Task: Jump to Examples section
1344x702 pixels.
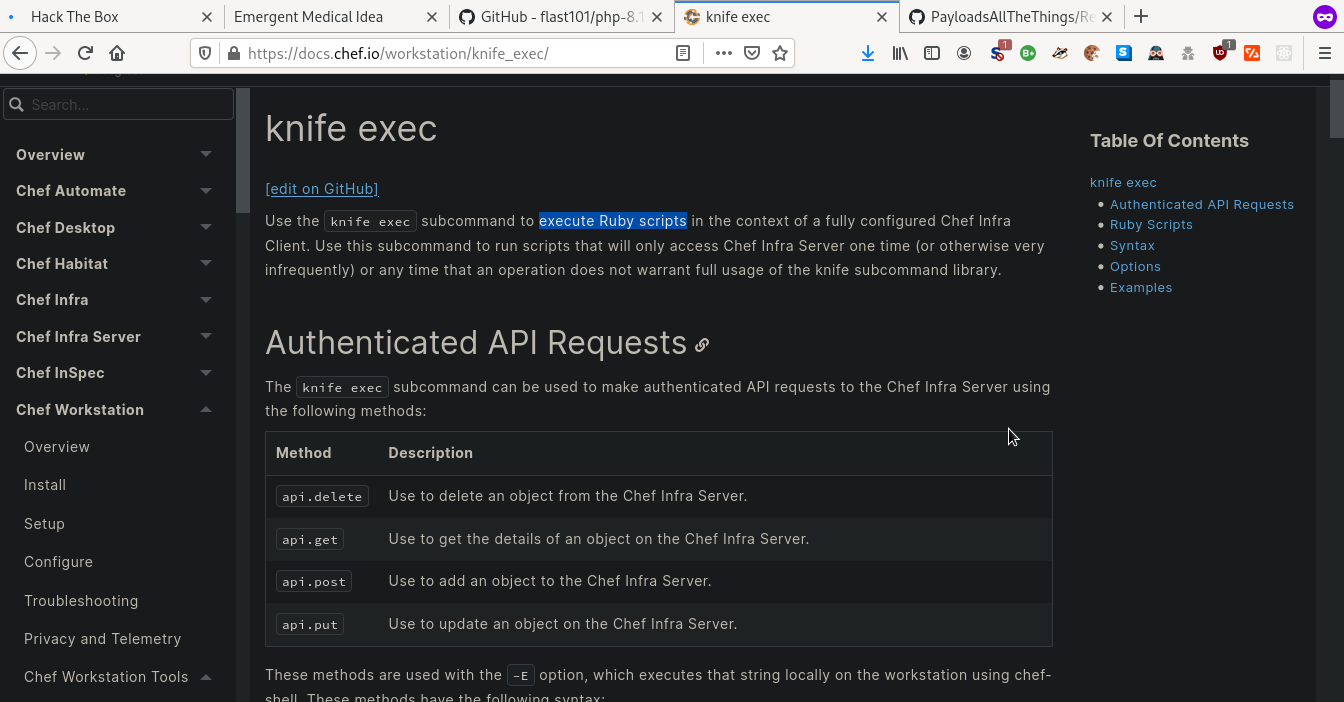Action: pyautogui.click(x=1141, y=288)
